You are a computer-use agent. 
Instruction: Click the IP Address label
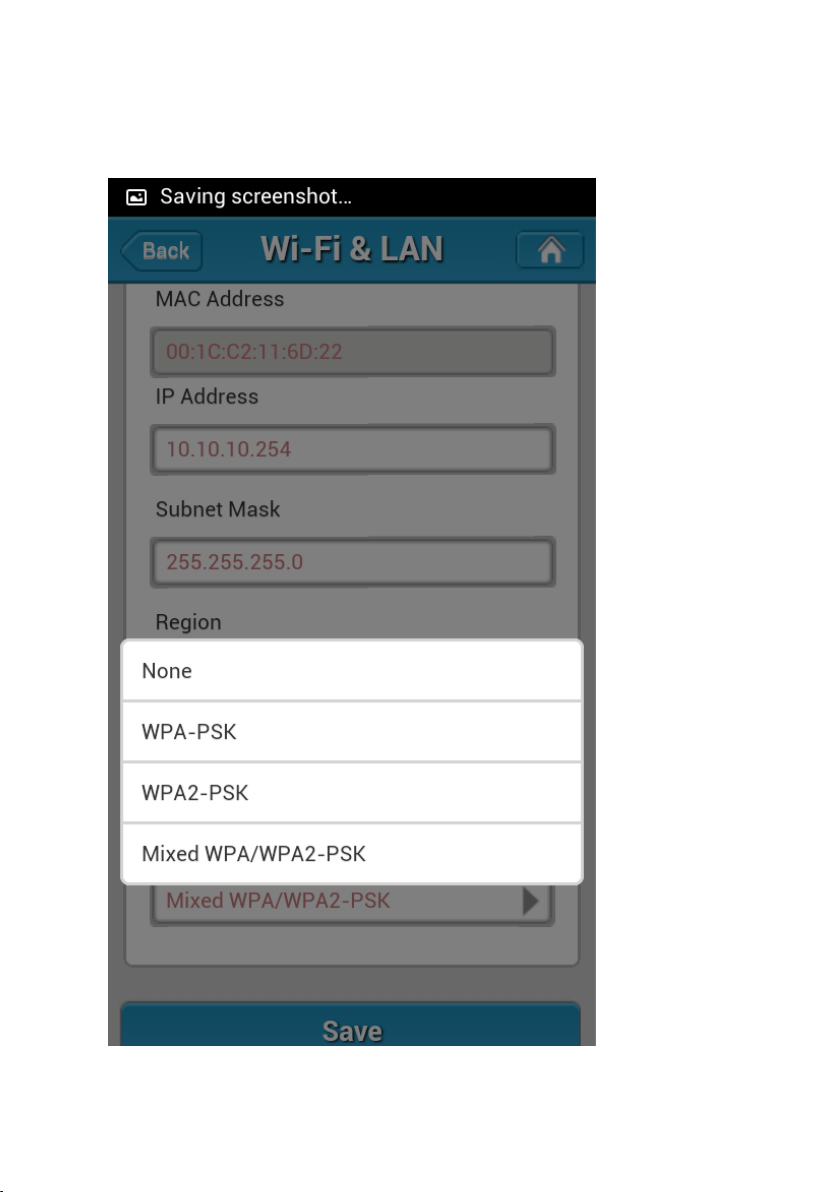coord(207,396)
